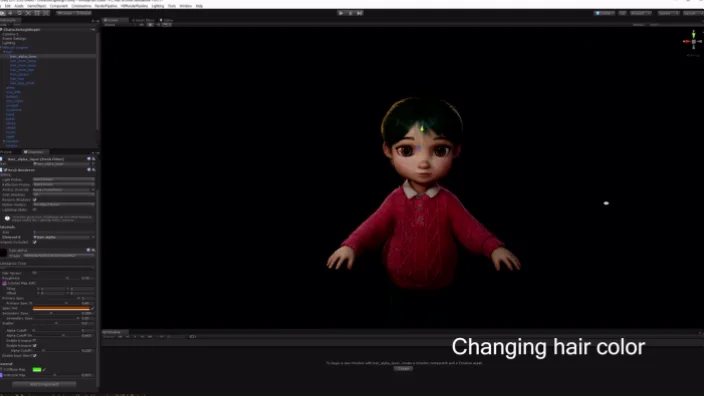Click the scene orientation gizmo
The width and height of the screenshot is (704, 397).
tap(693, 41)
